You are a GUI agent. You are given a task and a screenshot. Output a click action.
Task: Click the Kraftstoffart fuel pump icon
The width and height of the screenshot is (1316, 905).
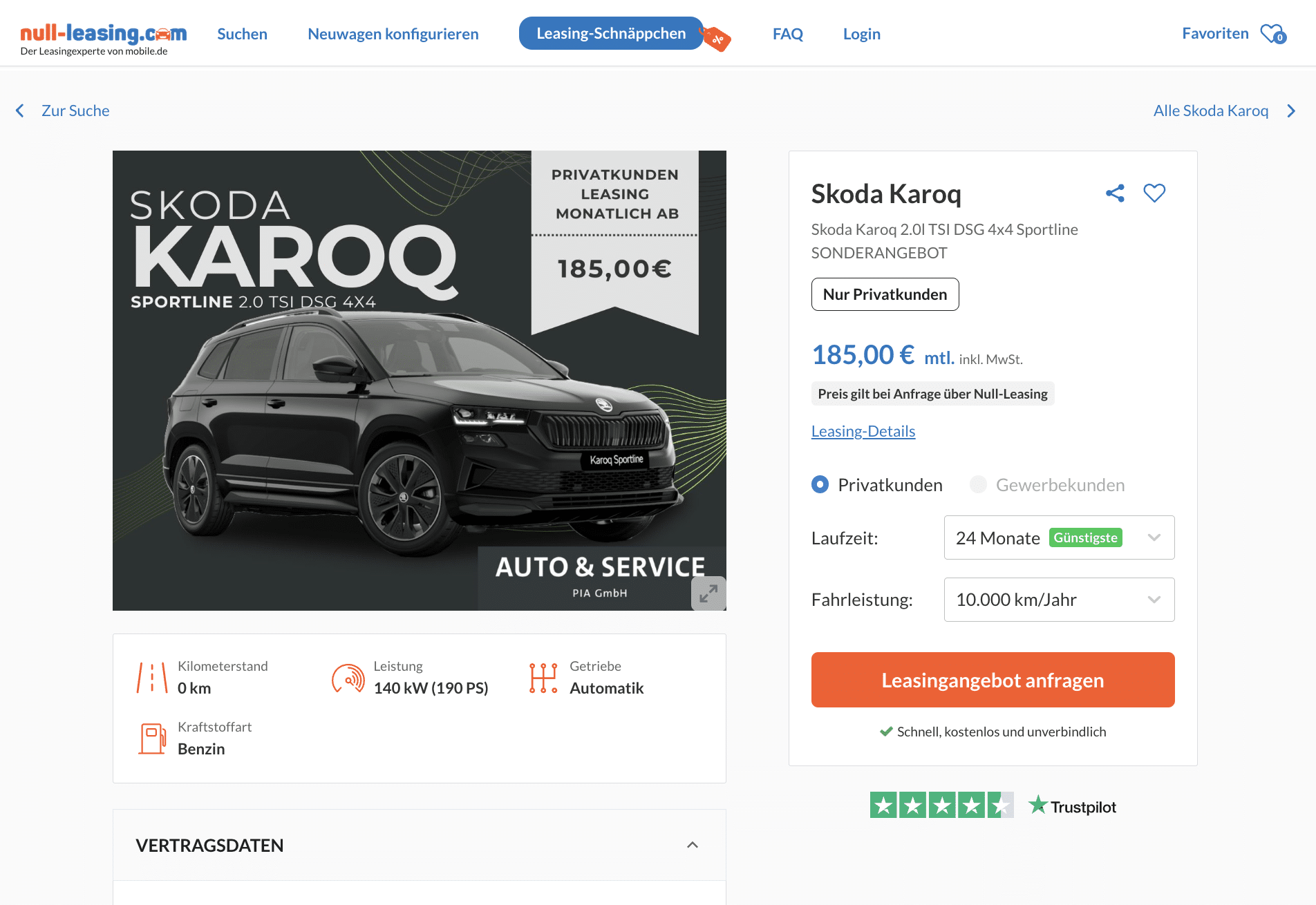coord(152,739)
